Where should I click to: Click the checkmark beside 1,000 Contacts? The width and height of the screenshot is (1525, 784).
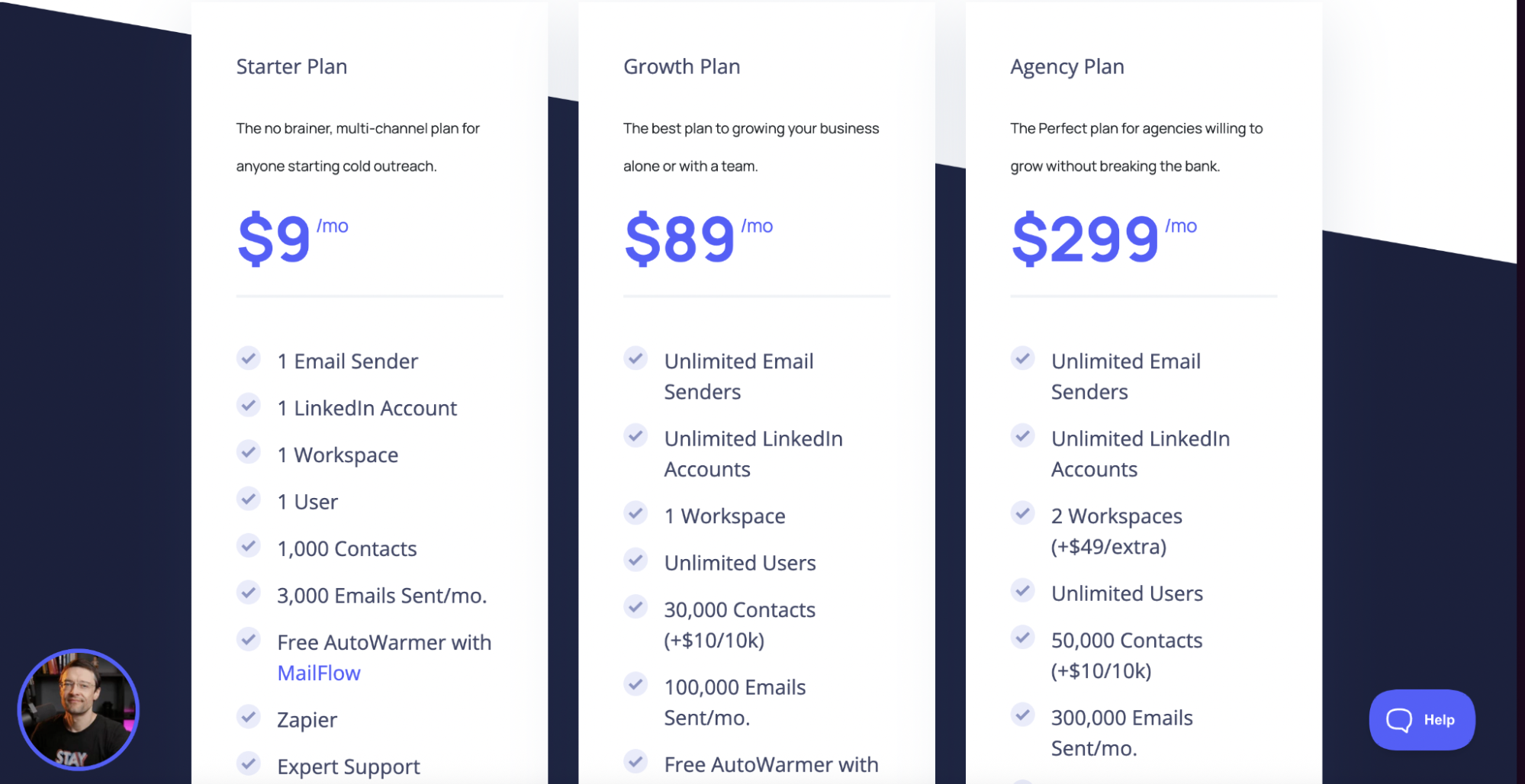click(249, 546)
